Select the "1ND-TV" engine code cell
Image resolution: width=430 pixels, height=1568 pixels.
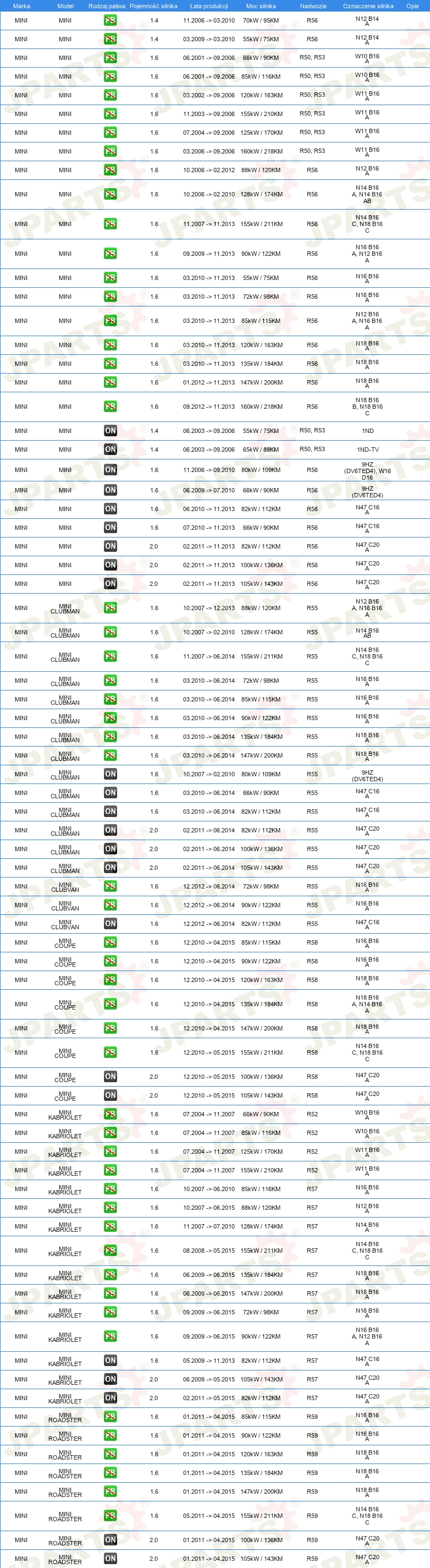(367, 450)
